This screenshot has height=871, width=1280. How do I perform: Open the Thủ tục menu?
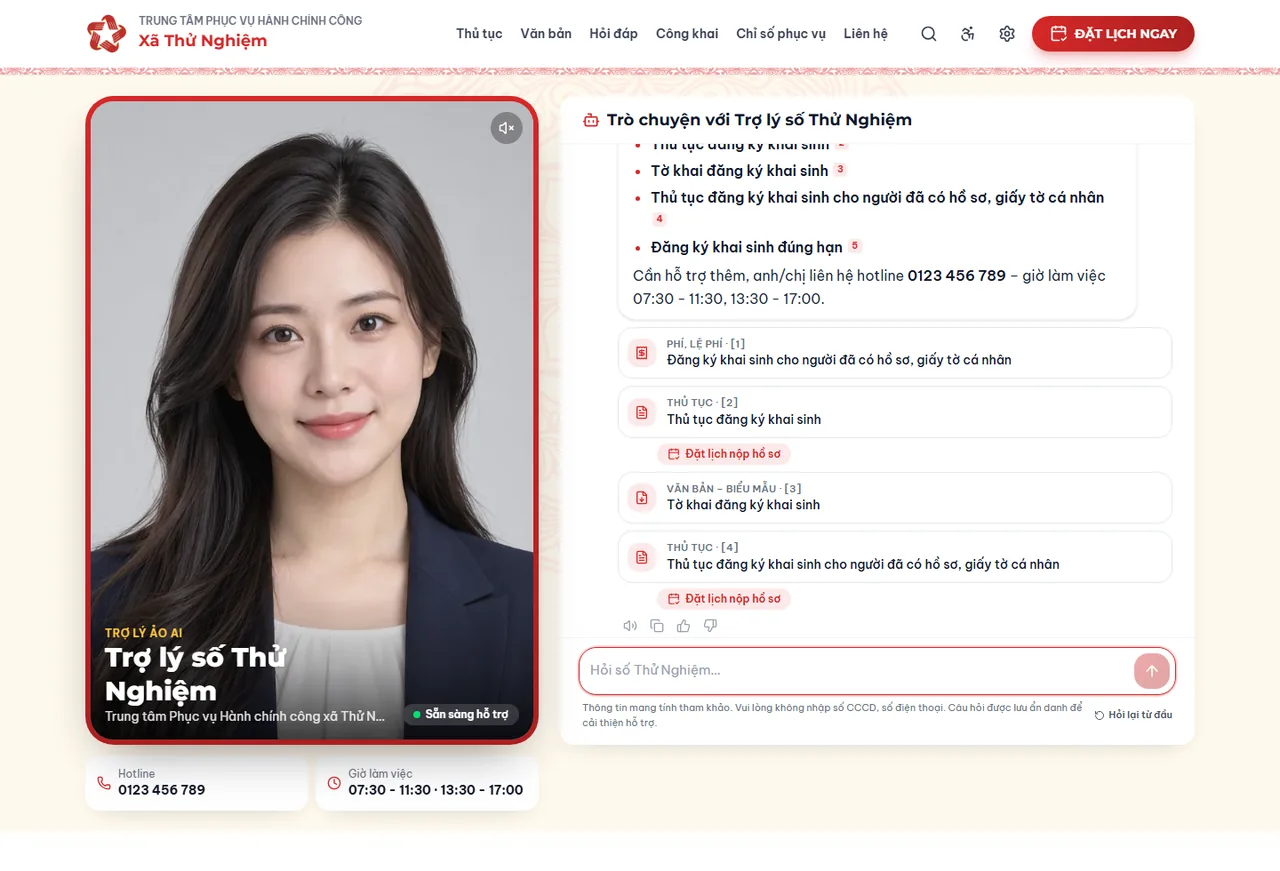tap(479, 34)
